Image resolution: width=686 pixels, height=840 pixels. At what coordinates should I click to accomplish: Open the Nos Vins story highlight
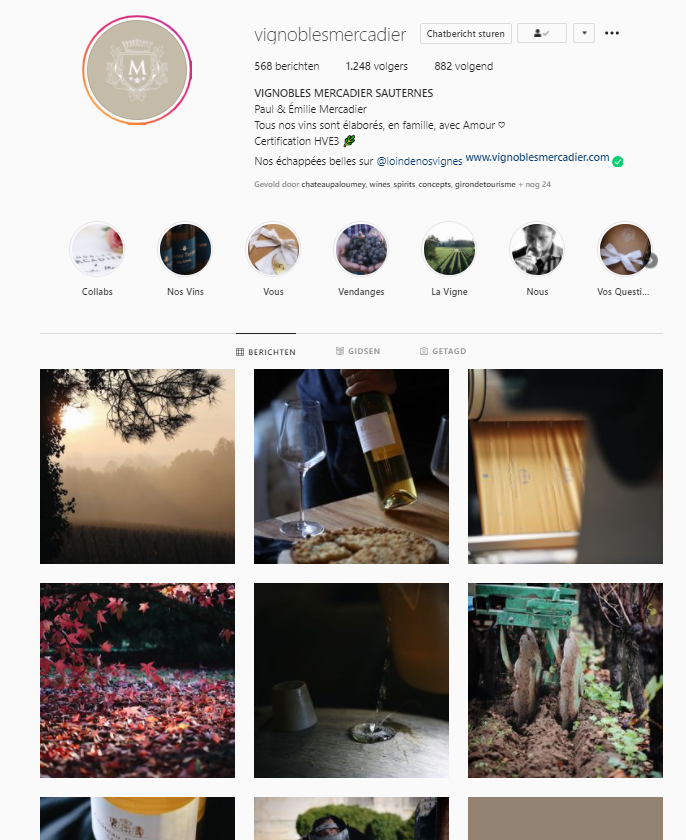click(x=185, y=250)
